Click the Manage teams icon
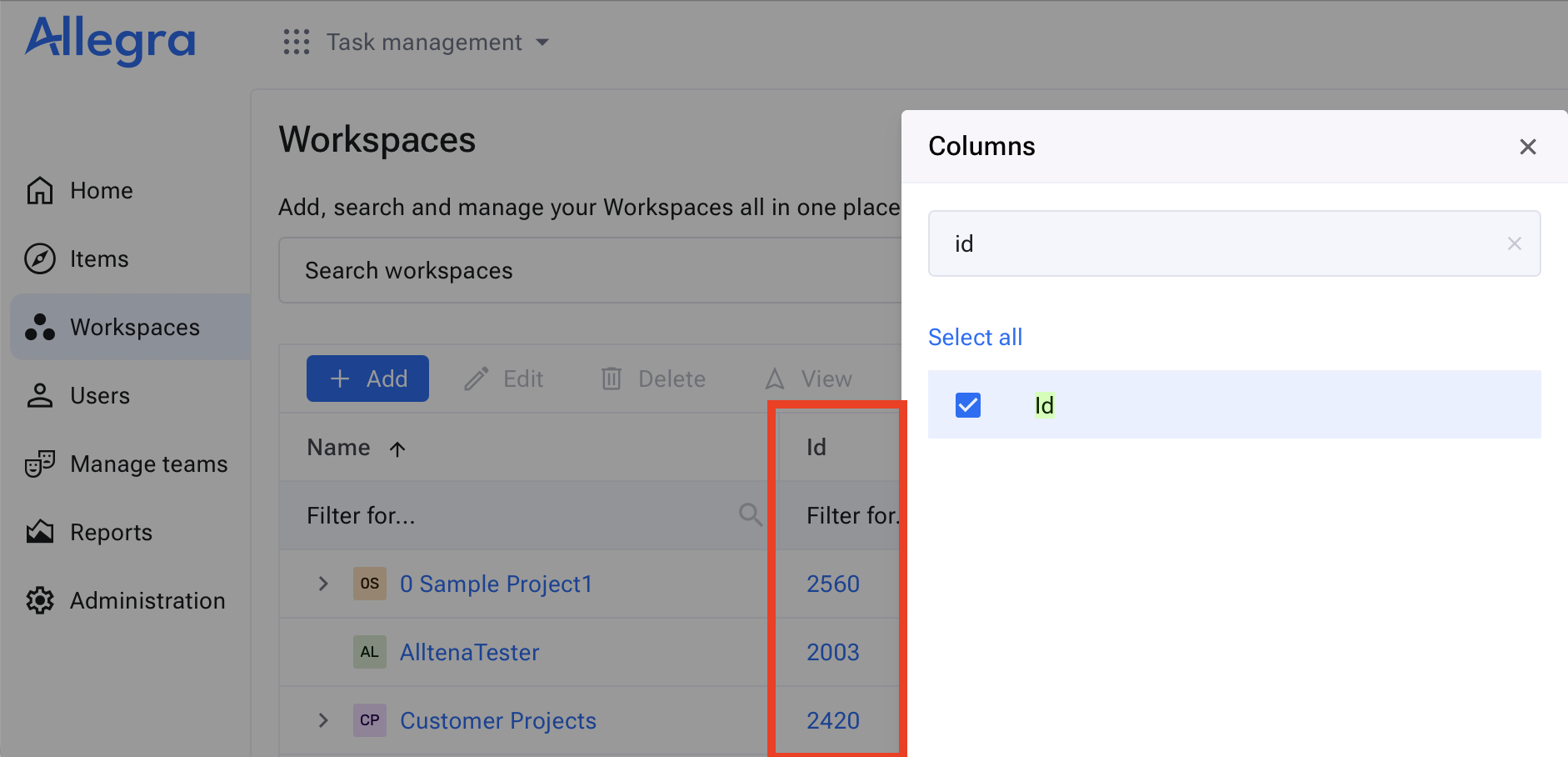This screenshot has height=757, width=1568. (39, 464)
